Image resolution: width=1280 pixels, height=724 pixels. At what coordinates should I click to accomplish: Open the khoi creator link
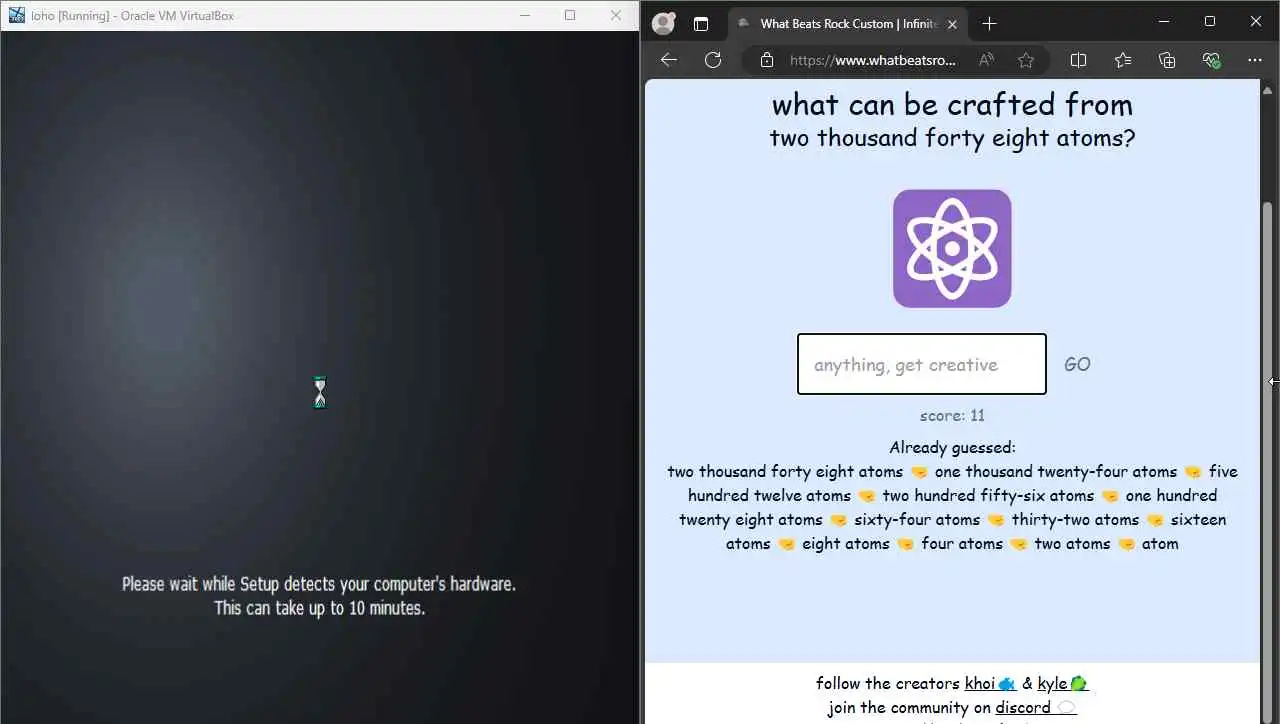click(991, 684)
